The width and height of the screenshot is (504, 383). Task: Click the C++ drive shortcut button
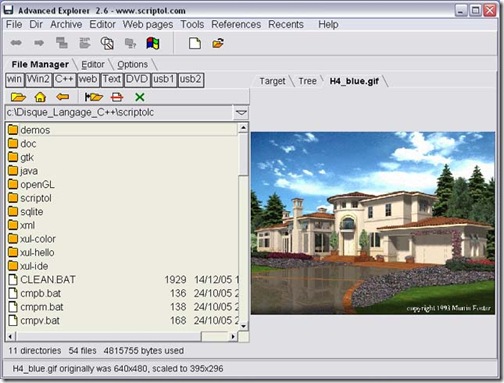point(64,80)
